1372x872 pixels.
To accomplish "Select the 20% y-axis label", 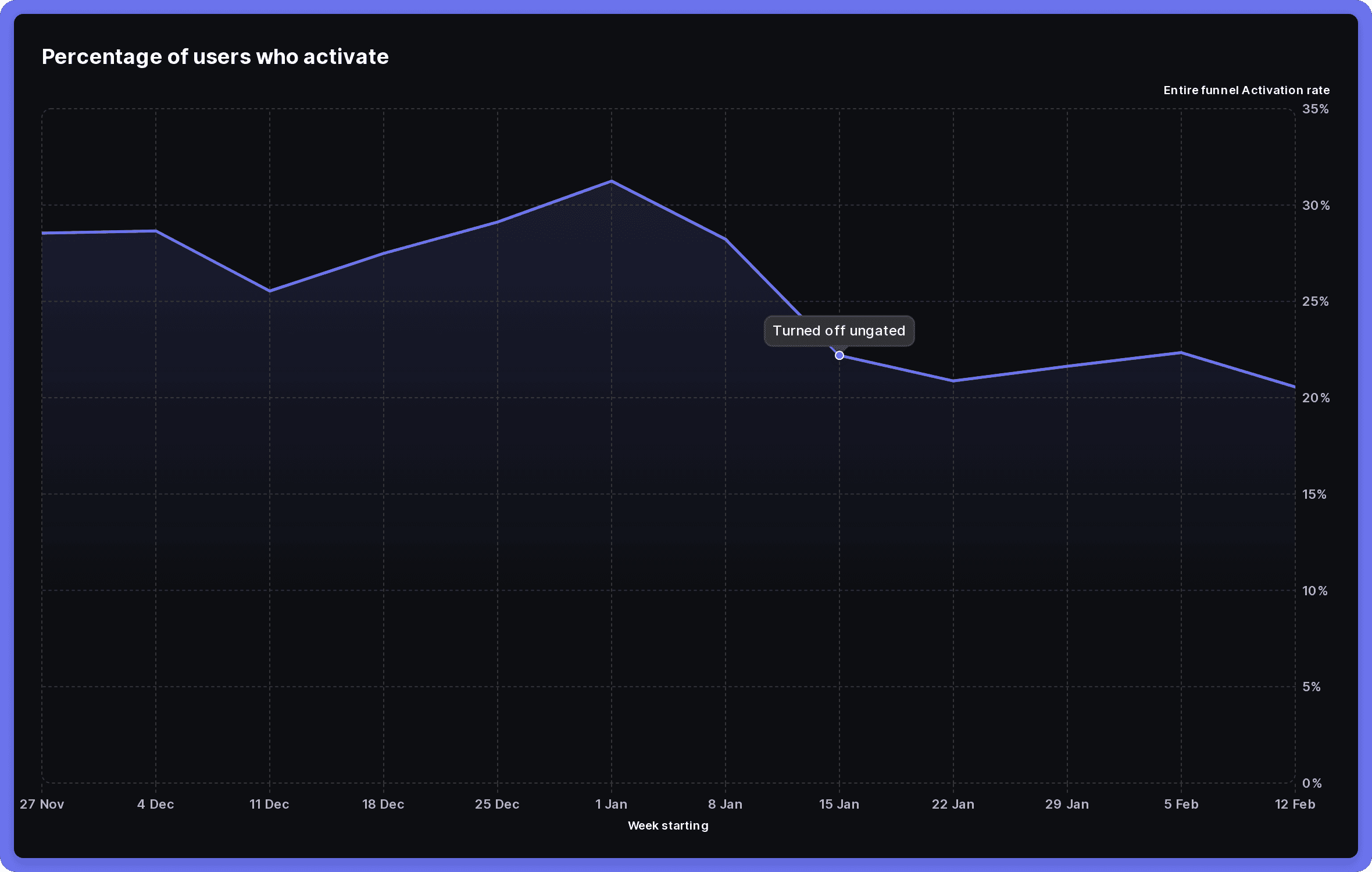I will click(x=1316, y=398).
